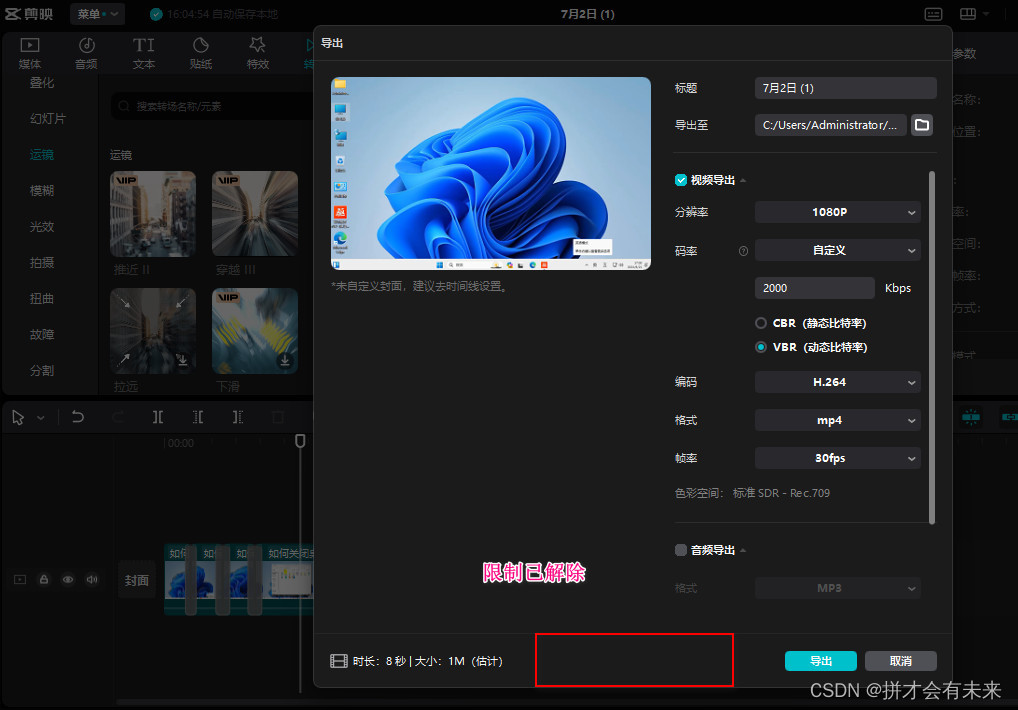Click the keyboard shortcuts icon

(x=934, y=14)
